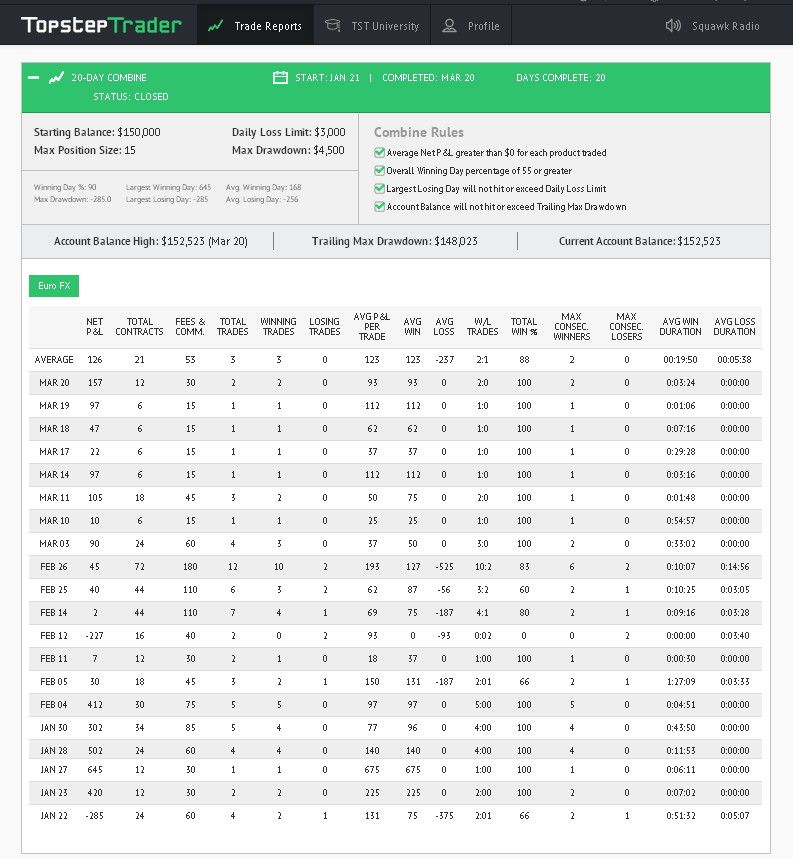
Task: Select the JAN 22 row label
Action: pos(54,816)
